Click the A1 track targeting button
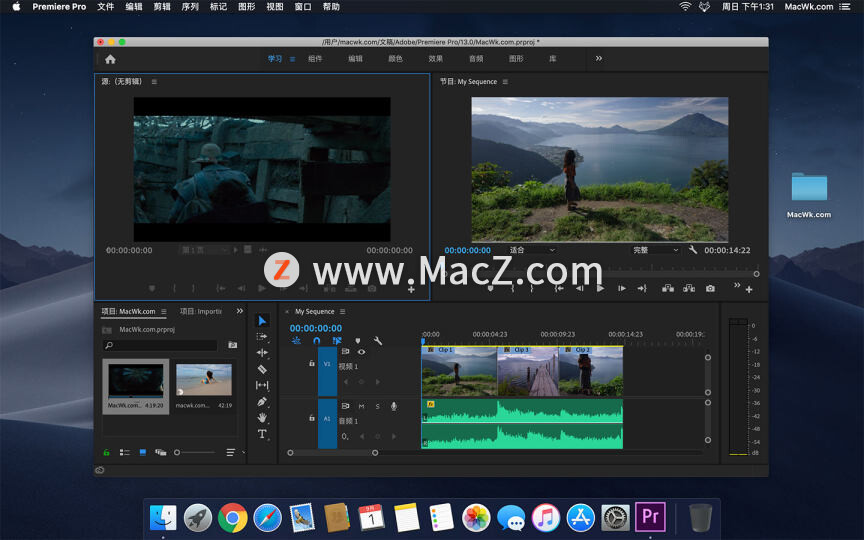 pos(327,423)
